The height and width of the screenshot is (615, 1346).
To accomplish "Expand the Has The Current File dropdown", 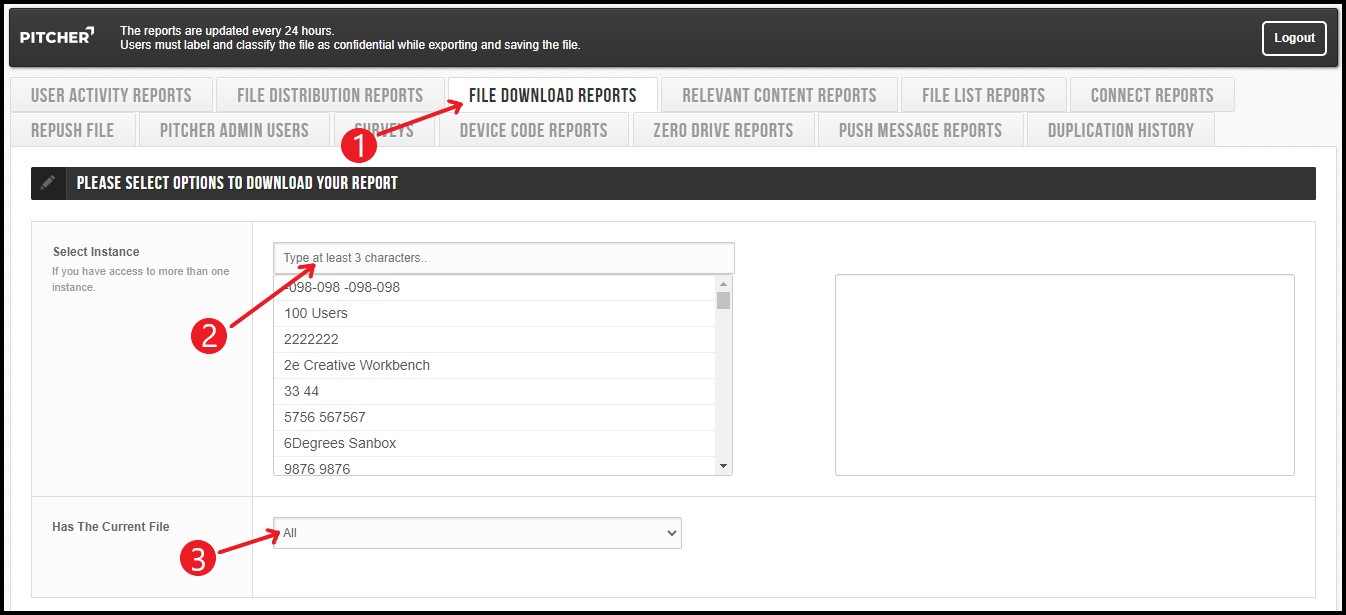I will point(477,533).
